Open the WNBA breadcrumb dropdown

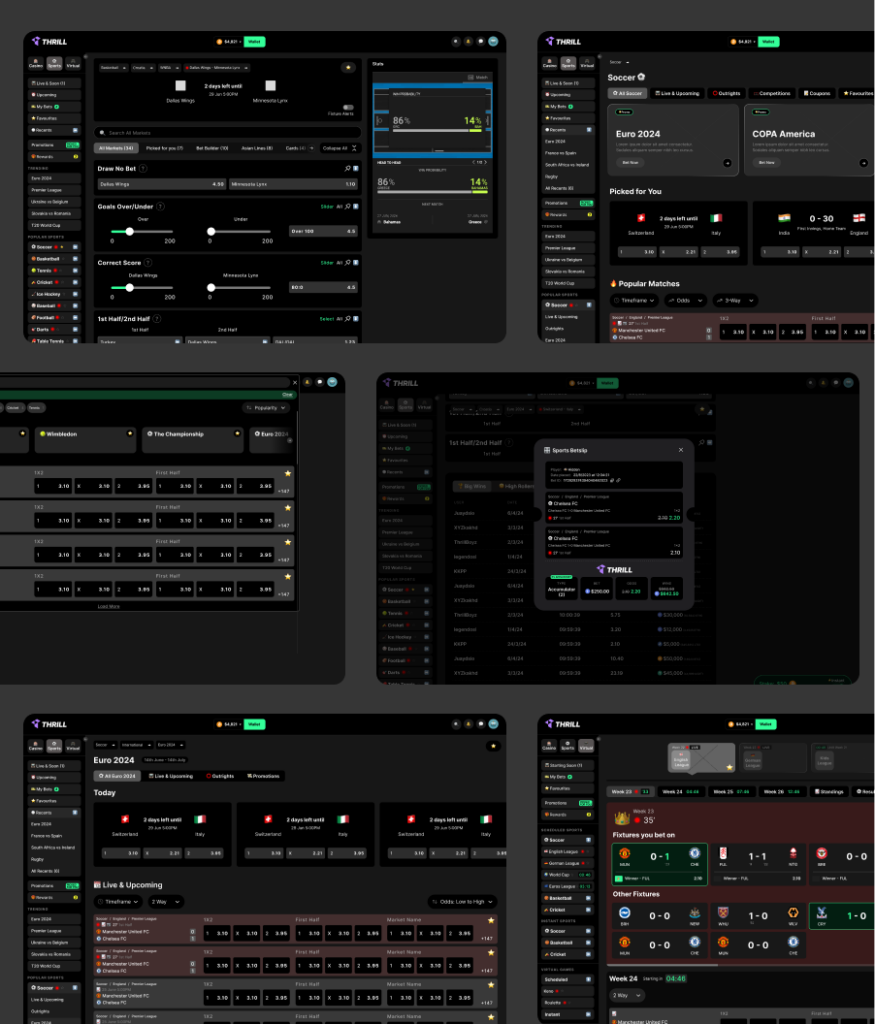point(169,67)
